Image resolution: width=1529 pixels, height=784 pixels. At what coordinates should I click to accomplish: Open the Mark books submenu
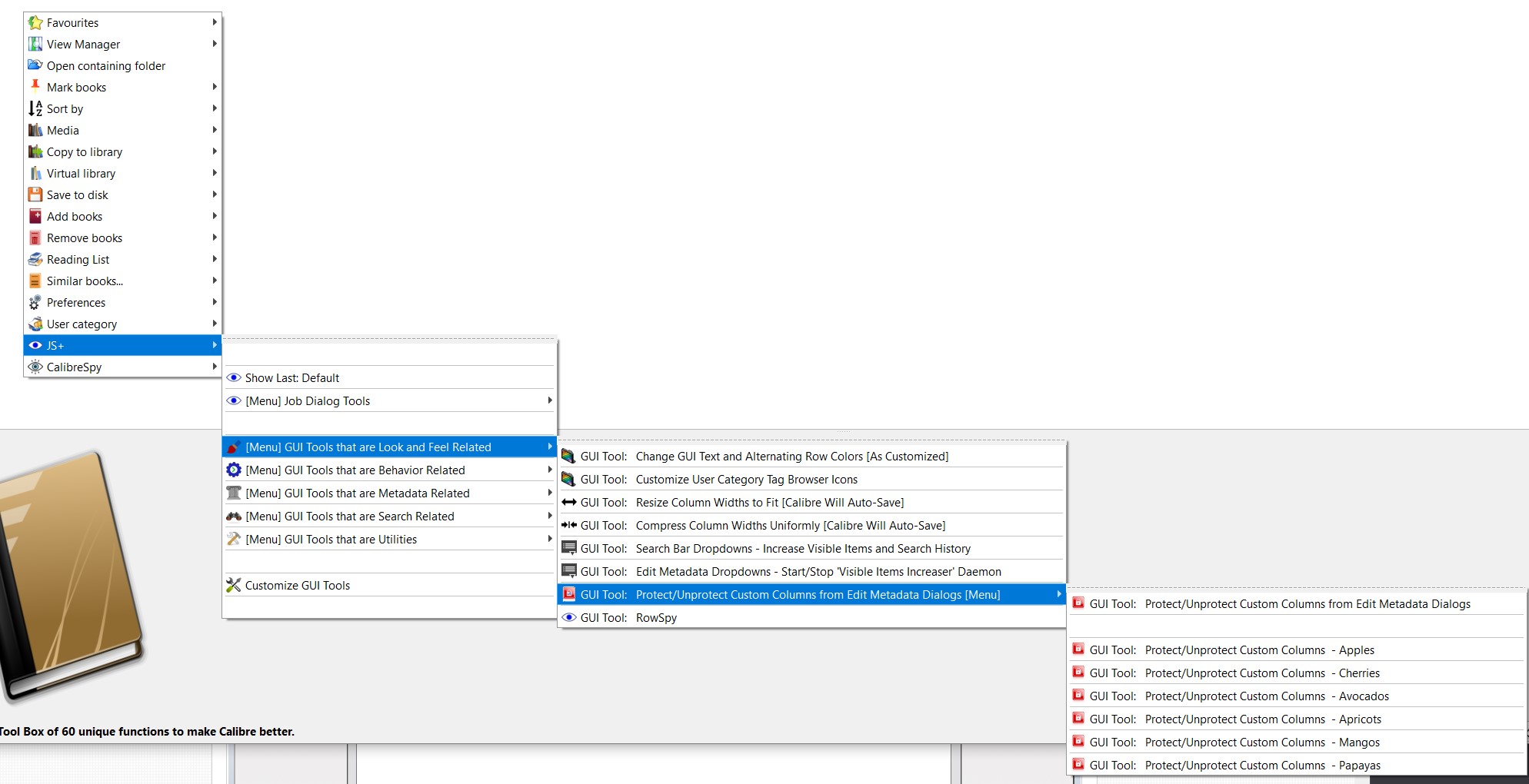coord(123,88)
